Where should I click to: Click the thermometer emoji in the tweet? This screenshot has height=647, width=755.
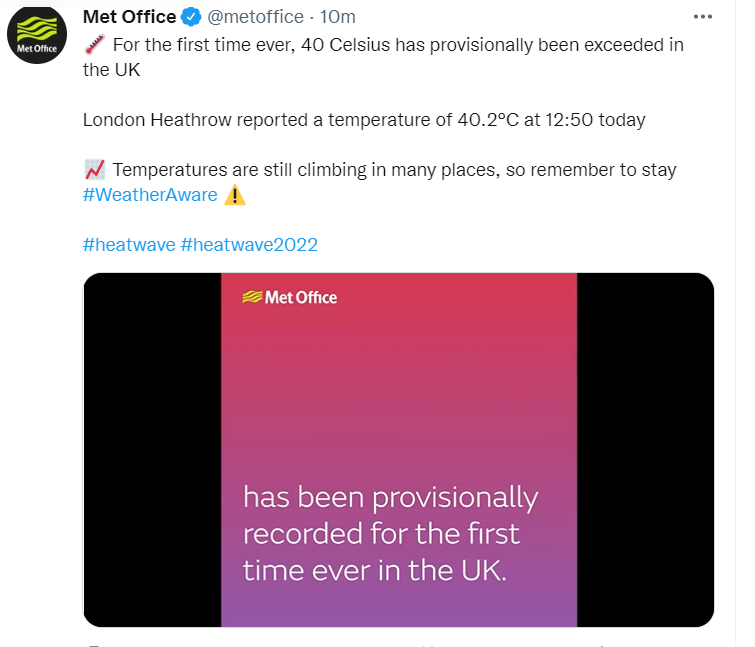point(95,45)
